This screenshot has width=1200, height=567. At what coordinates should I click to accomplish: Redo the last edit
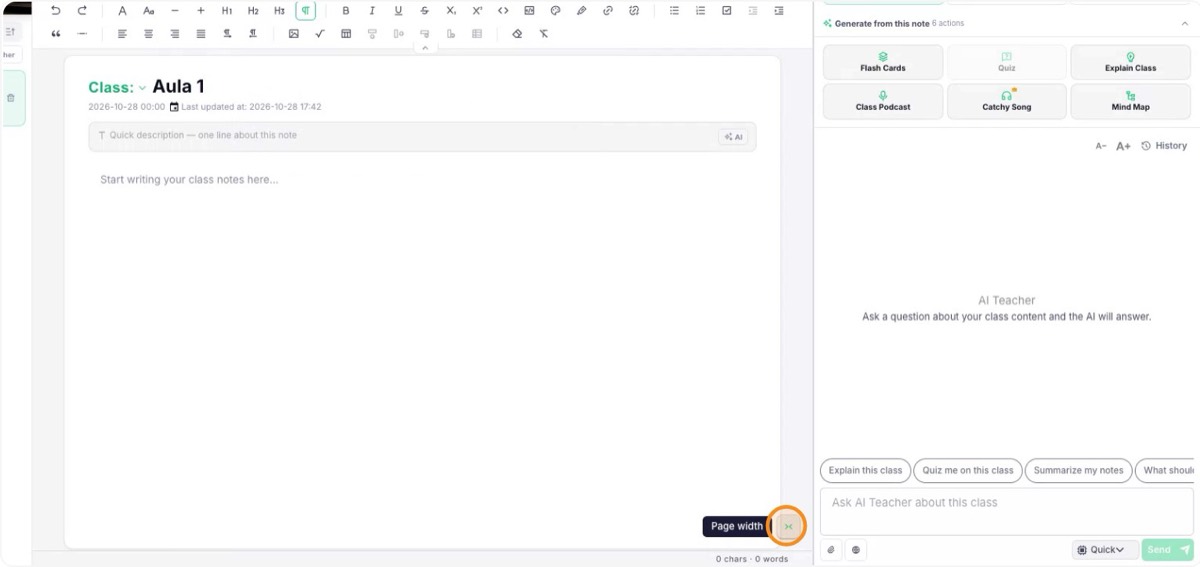[x=82, y=10]
